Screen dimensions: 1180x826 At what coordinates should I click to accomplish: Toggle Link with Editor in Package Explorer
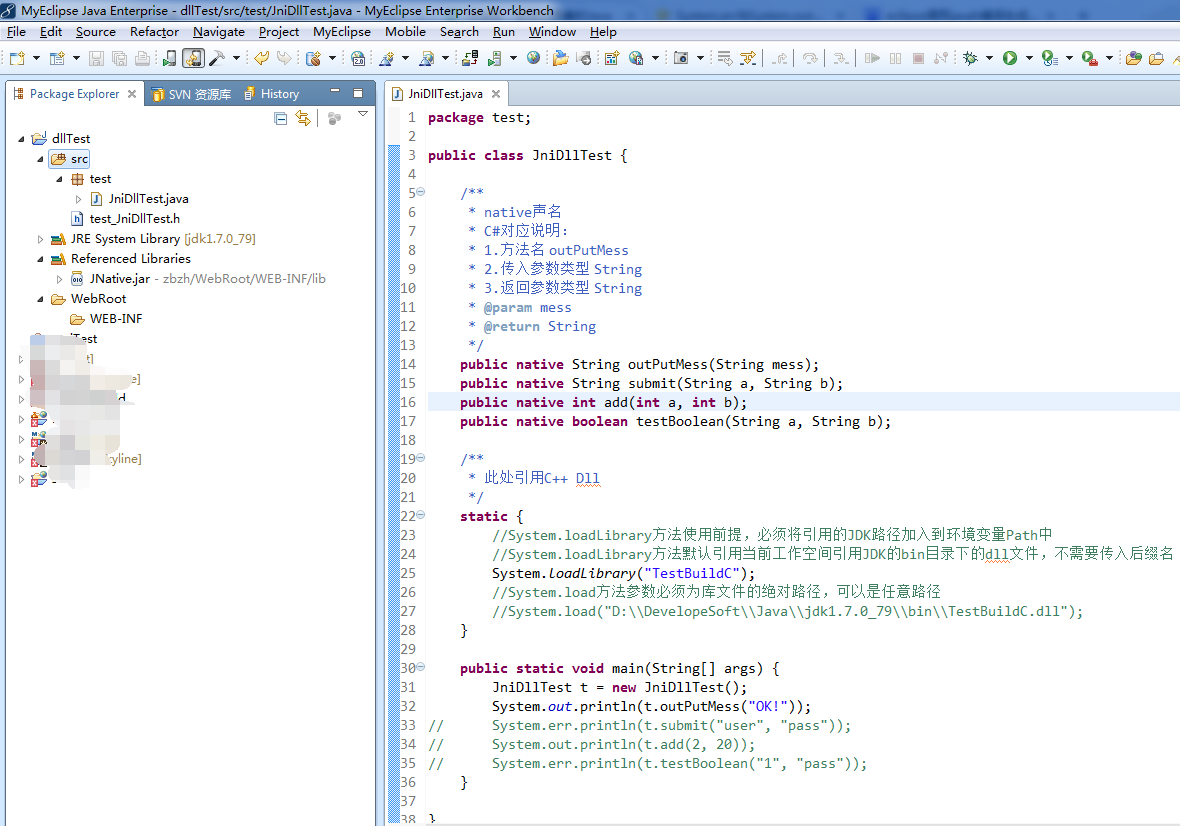click(303, 118)
